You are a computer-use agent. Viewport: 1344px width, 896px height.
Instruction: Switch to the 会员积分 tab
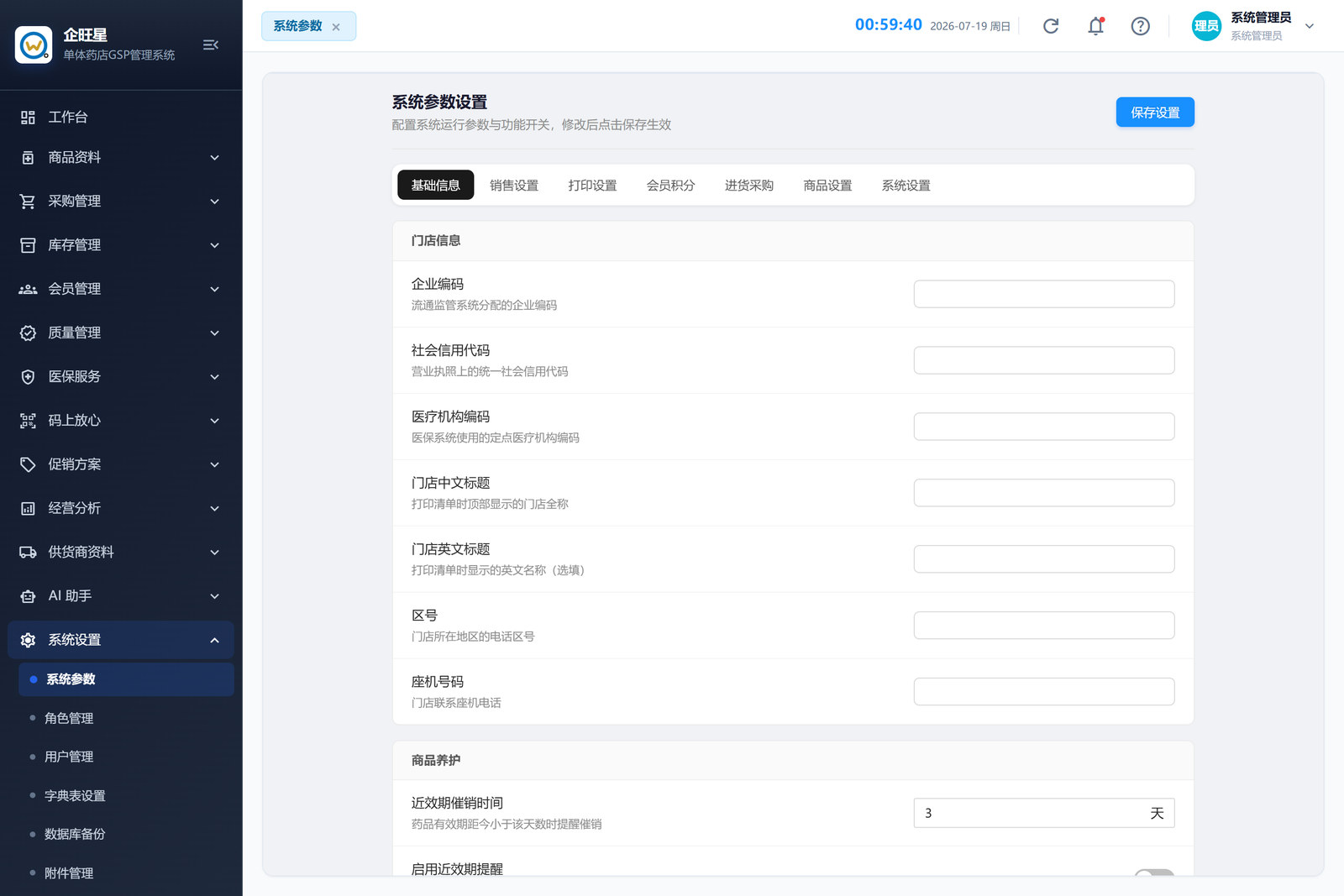pos(670,185)
